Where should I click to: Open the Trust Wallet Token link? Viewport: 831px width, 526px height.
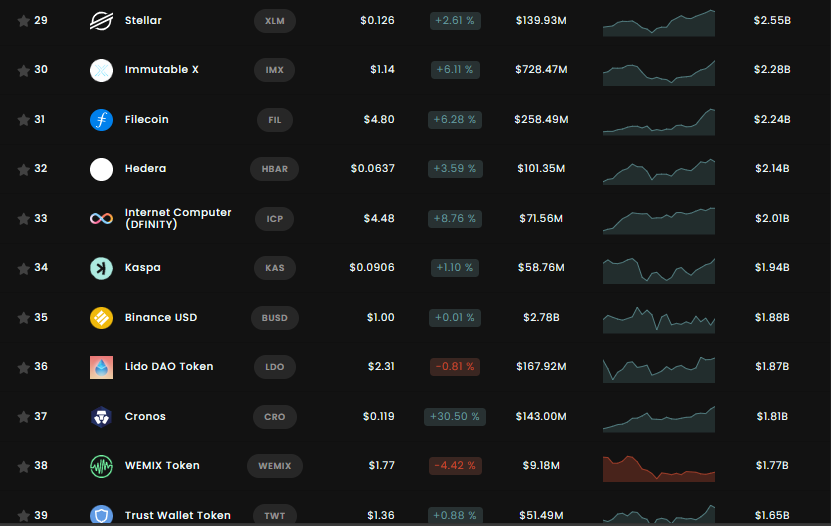pyautogui.click(x=178, y=515)
